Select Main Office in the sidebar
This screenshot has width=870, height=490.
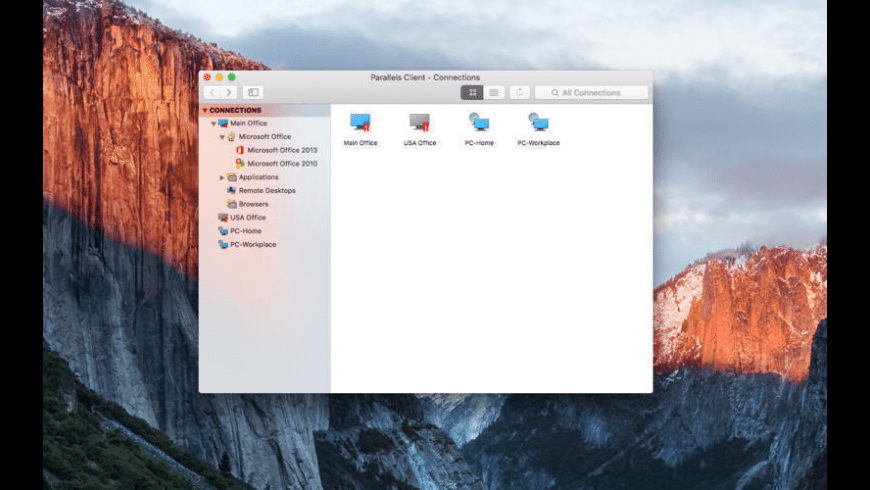click(249, 123)
